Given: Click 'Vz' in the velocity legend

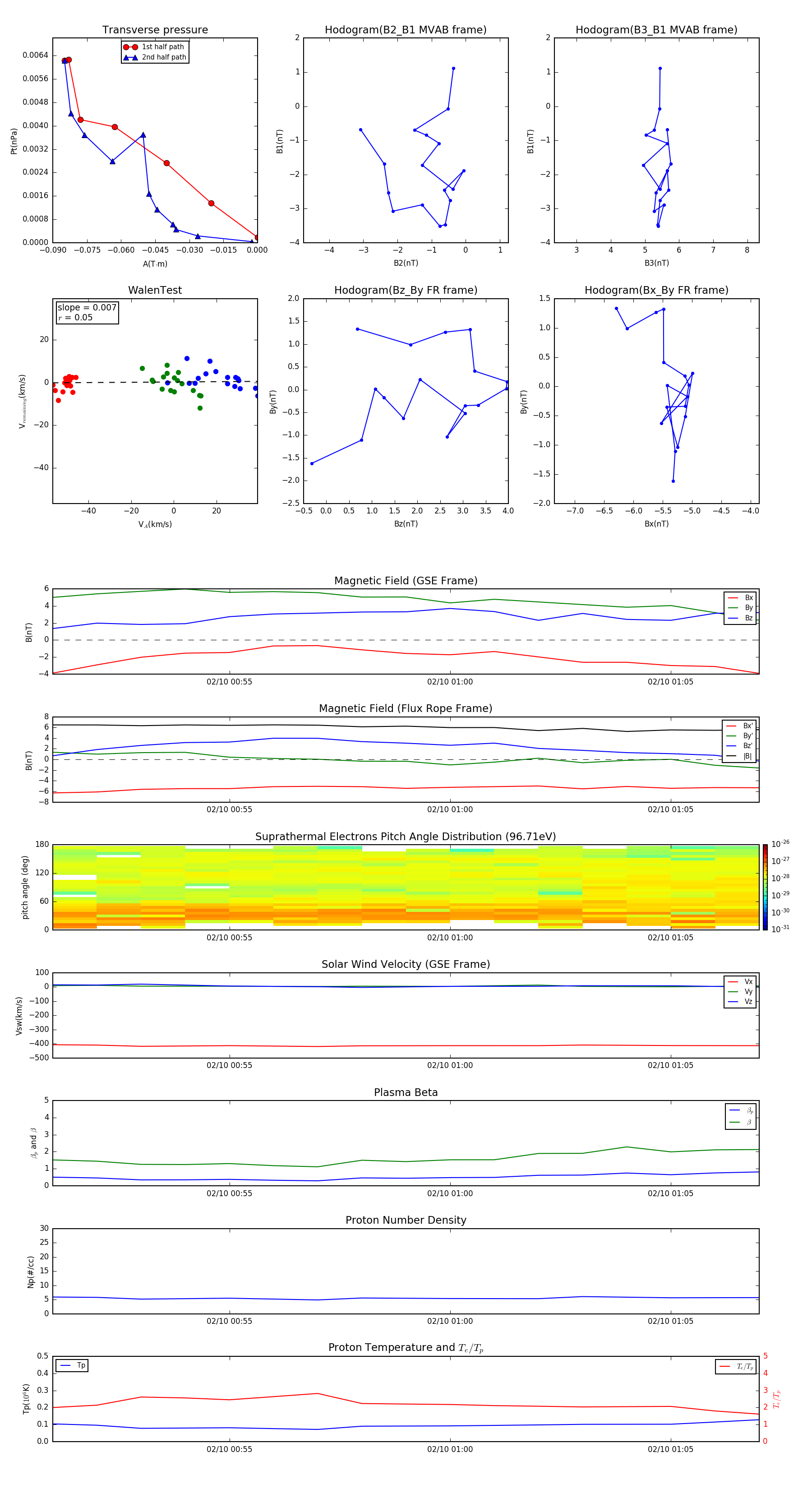Looking at the screenshot, I should coord(741,1002).
